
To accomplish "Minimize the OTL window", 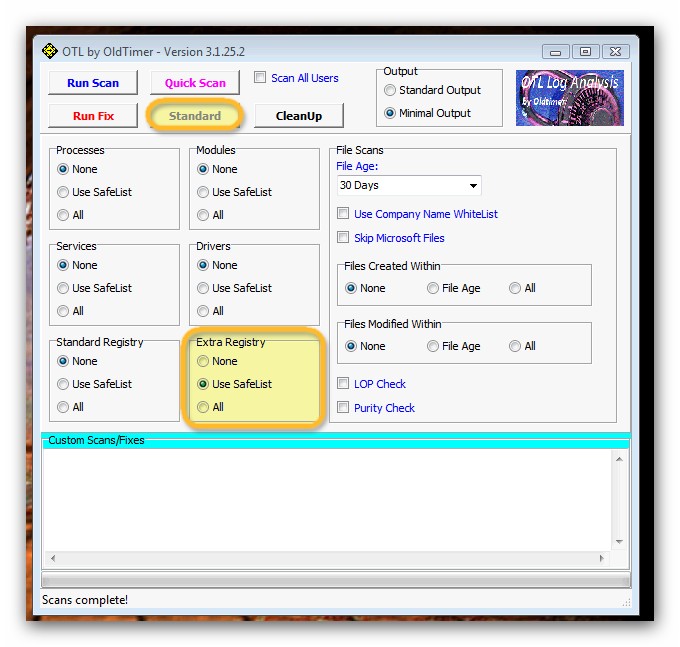I will point(556,52).
